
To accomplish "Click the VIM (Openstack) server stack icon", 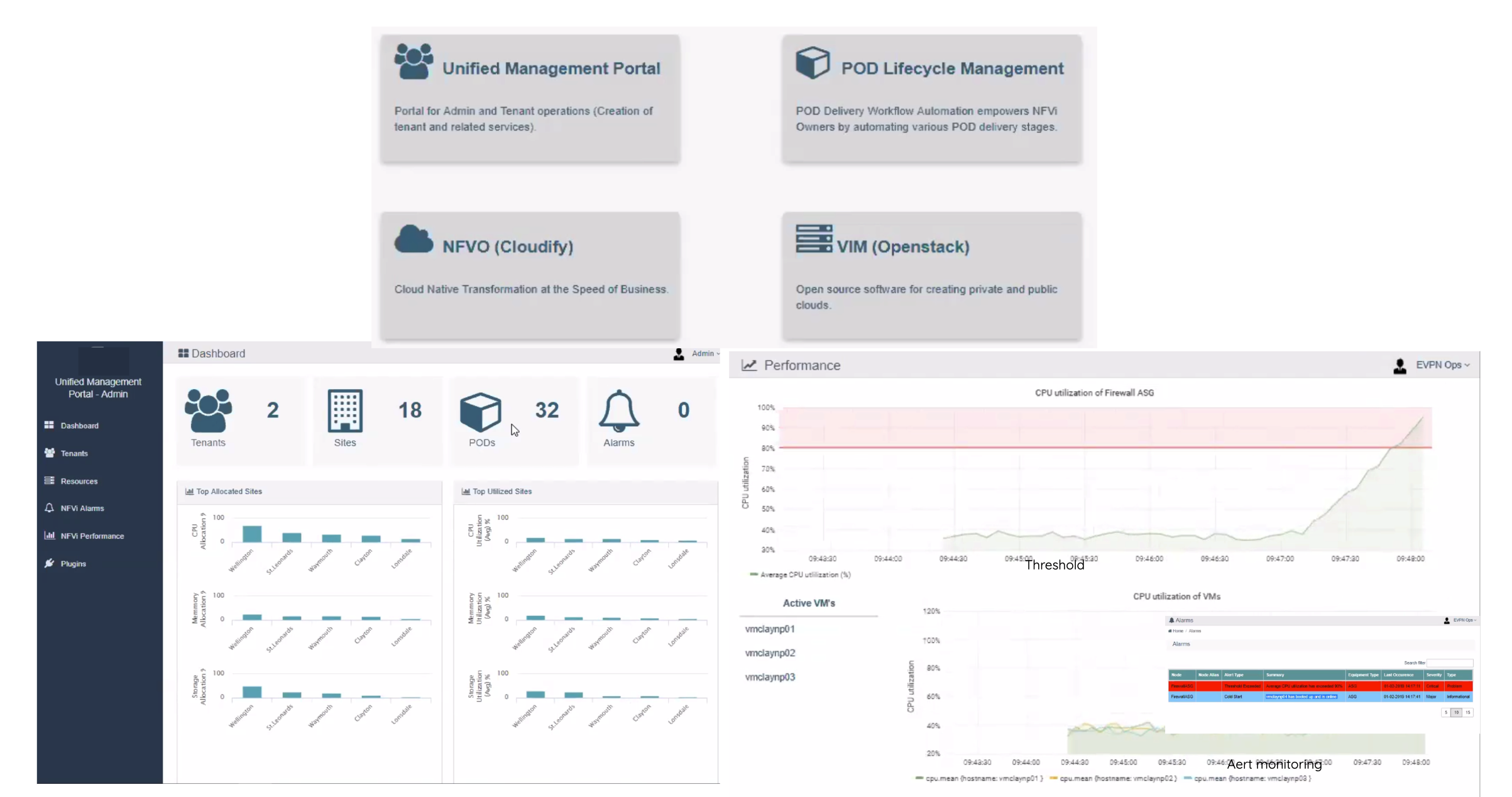I will 814,239.
